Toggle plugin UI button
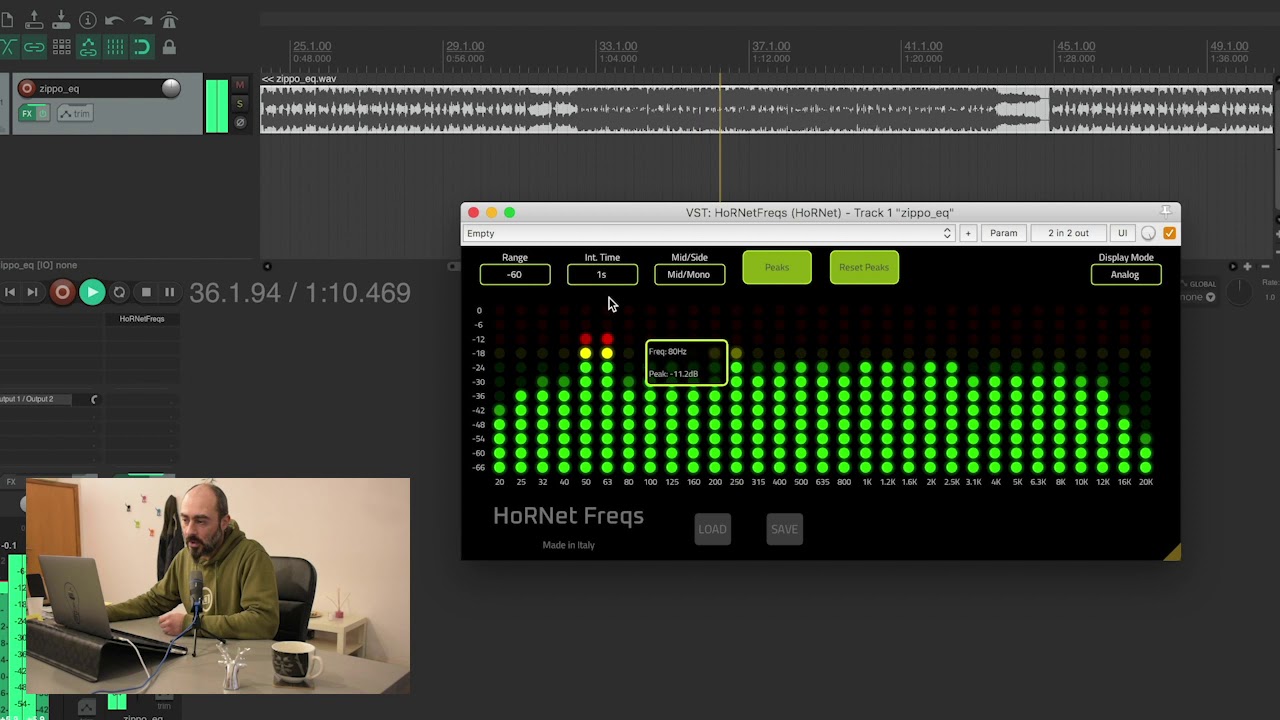This screenshot has width=1280, height=720. pyautogui.click(x=1122, y=233)
